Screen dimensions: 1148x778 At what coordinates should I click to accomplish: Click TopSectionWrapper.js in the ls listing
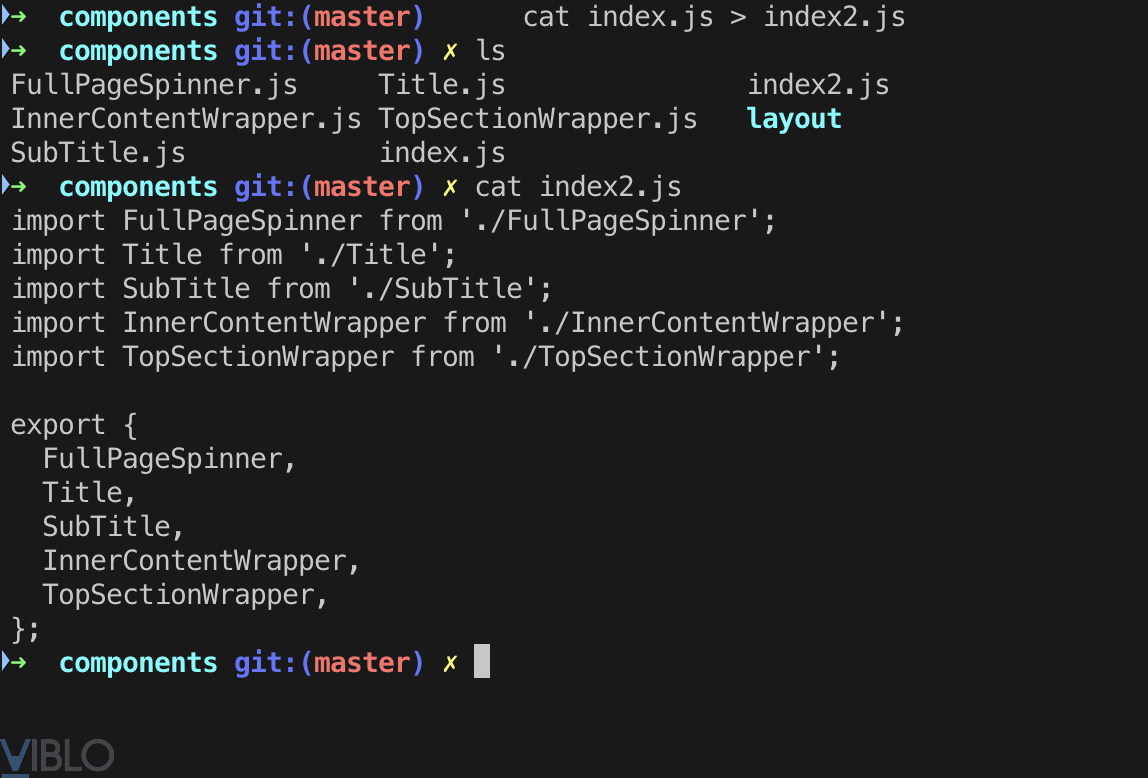pos(538,119)
